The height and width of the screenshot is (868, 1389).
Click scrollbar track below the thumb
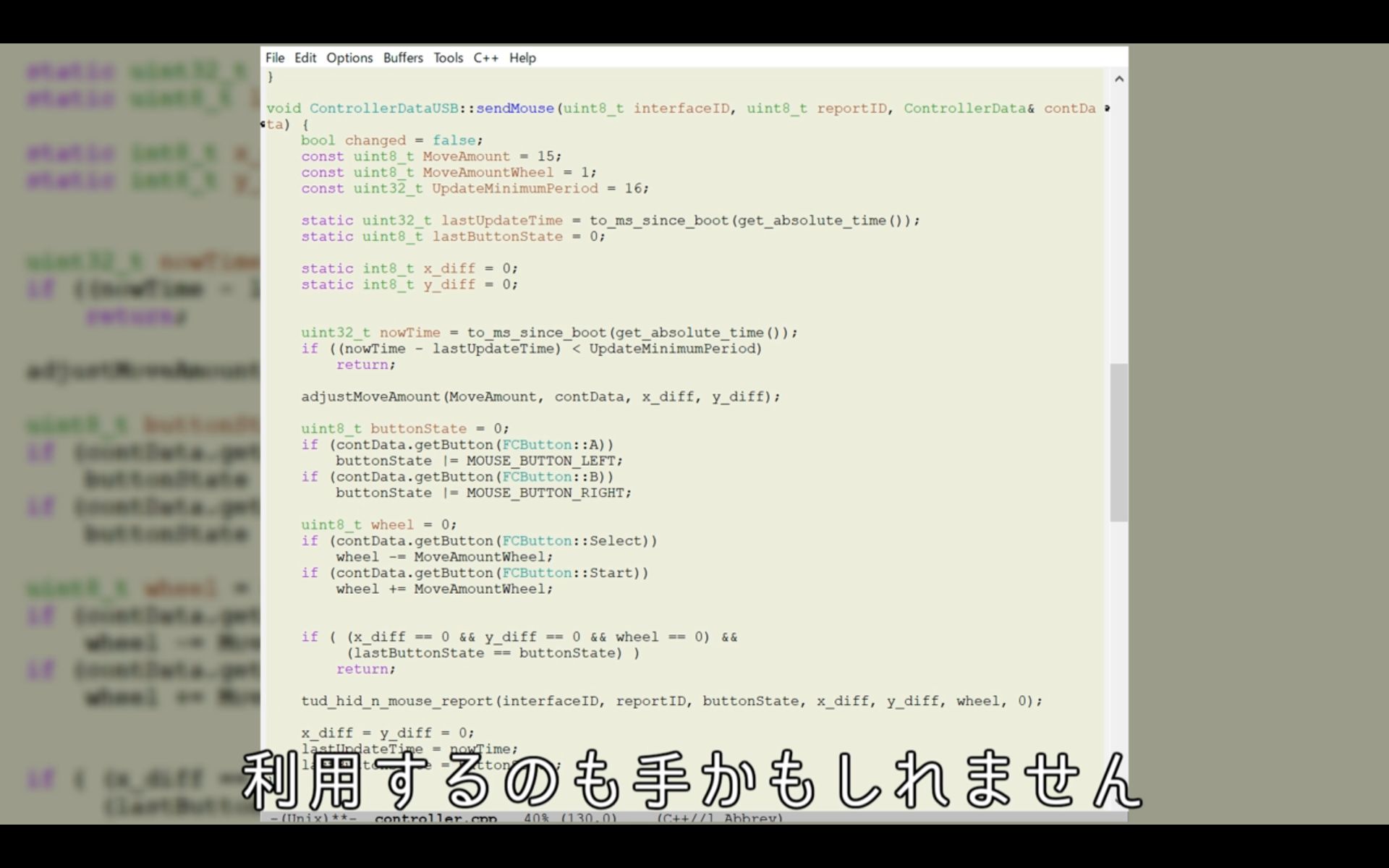(1118, 637)
